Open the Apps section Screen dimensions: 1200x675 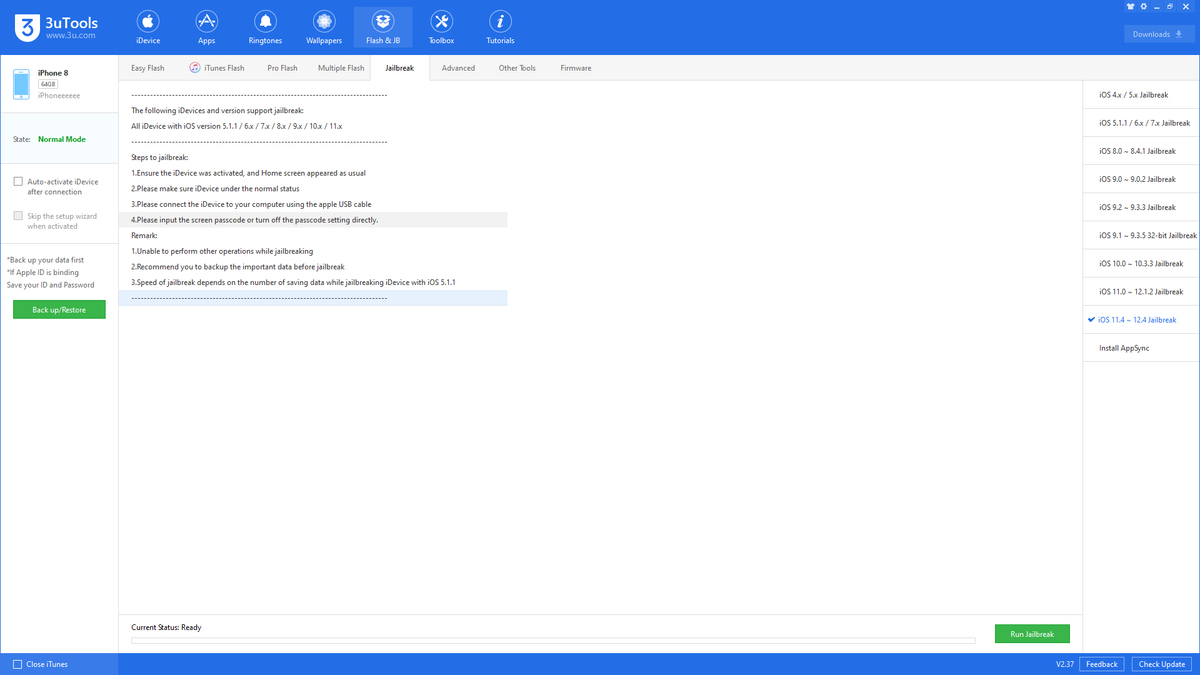pyautogui.click(x=207, y=27)
